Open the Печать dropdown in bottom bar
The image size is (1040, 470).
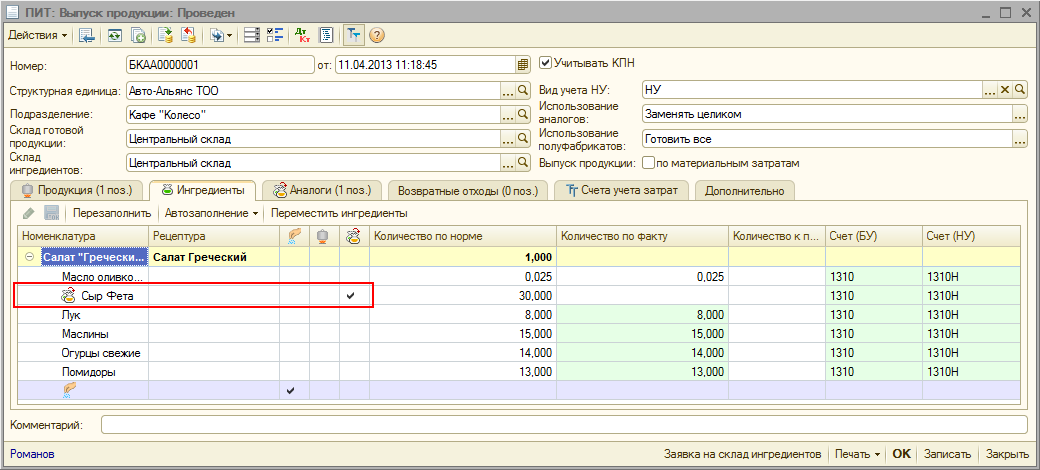tap(857, 454)
